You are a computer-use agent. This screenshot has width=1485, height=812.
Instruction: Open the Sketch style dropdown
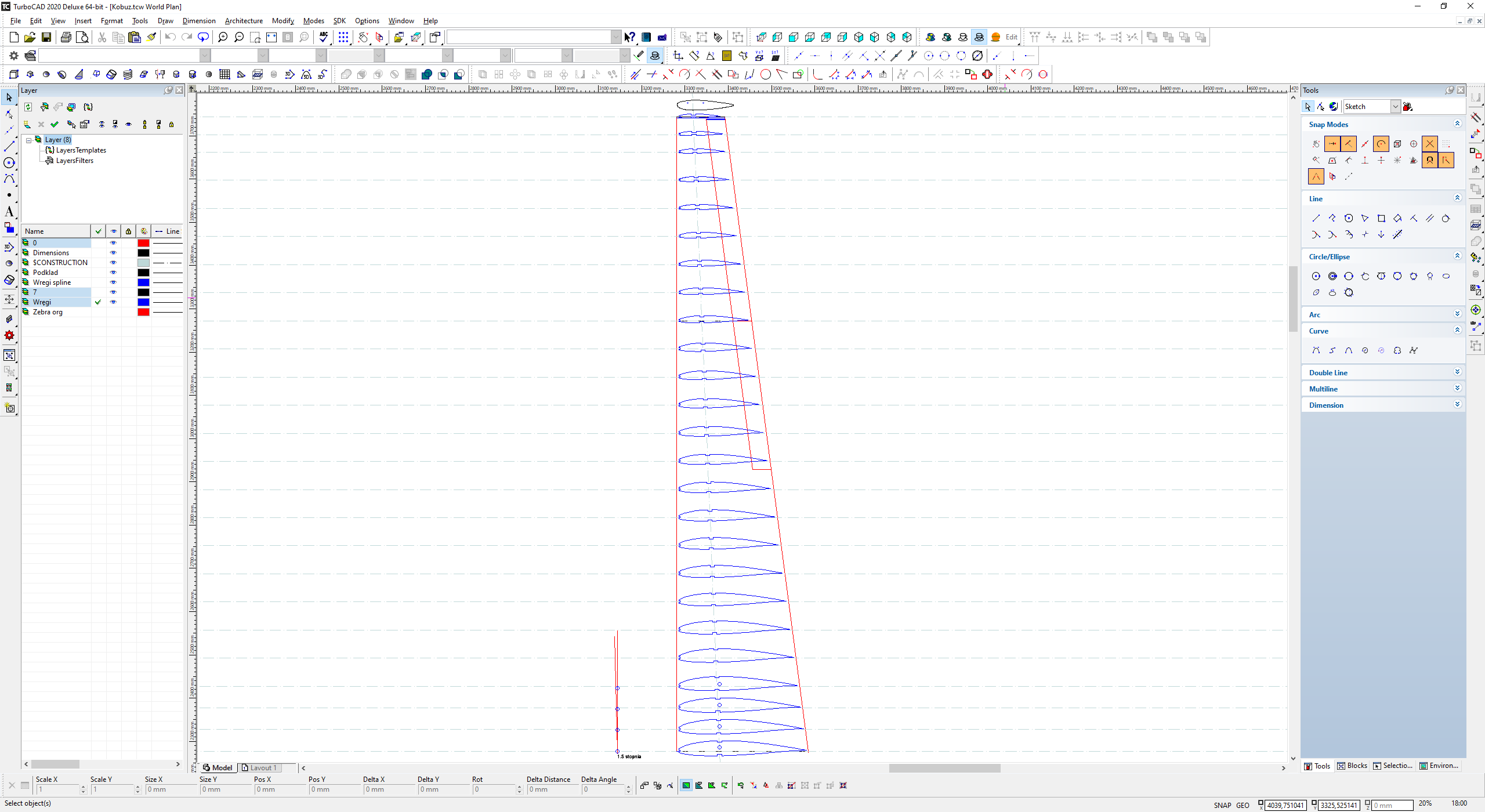[x=1395, y=107]
